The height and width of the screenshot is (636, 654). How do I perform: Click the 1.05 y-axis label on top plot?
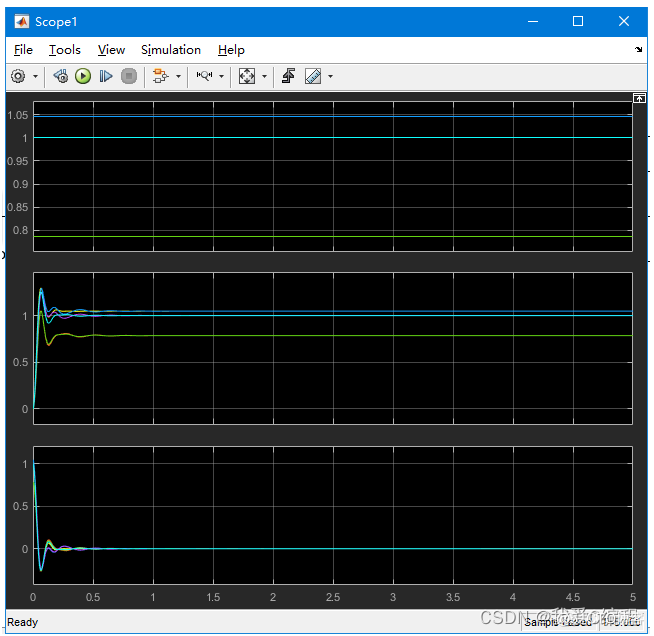click(x=18, y=116)
